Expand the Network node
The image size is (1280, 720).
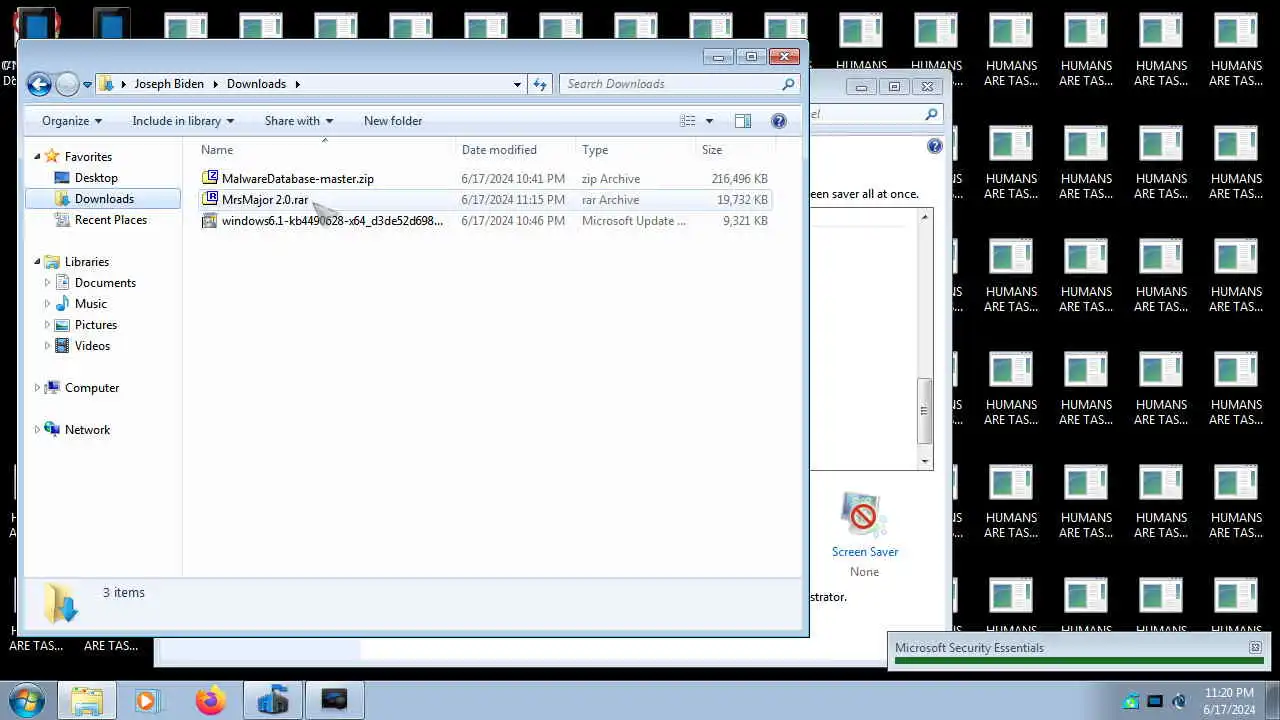click(37, 430)
